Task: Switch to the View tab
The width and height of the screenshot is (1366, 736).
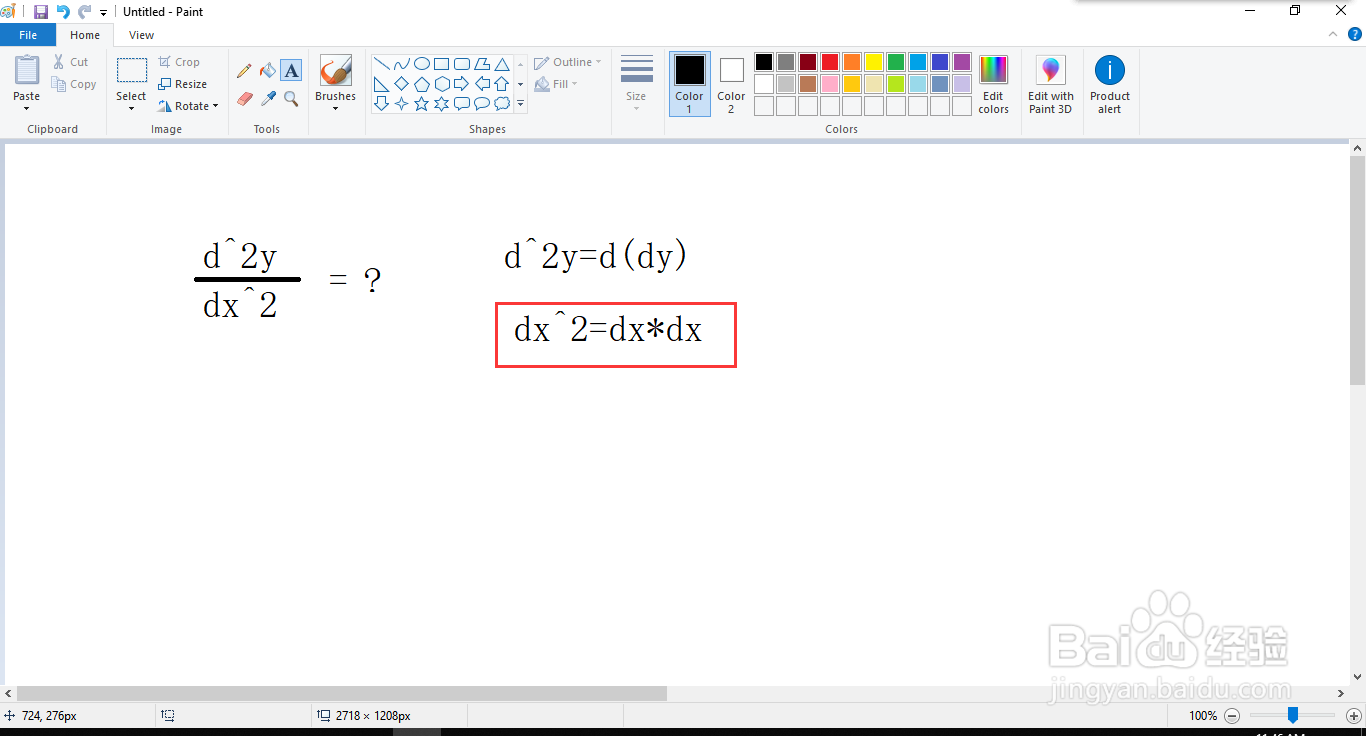Action: [141, 34]
